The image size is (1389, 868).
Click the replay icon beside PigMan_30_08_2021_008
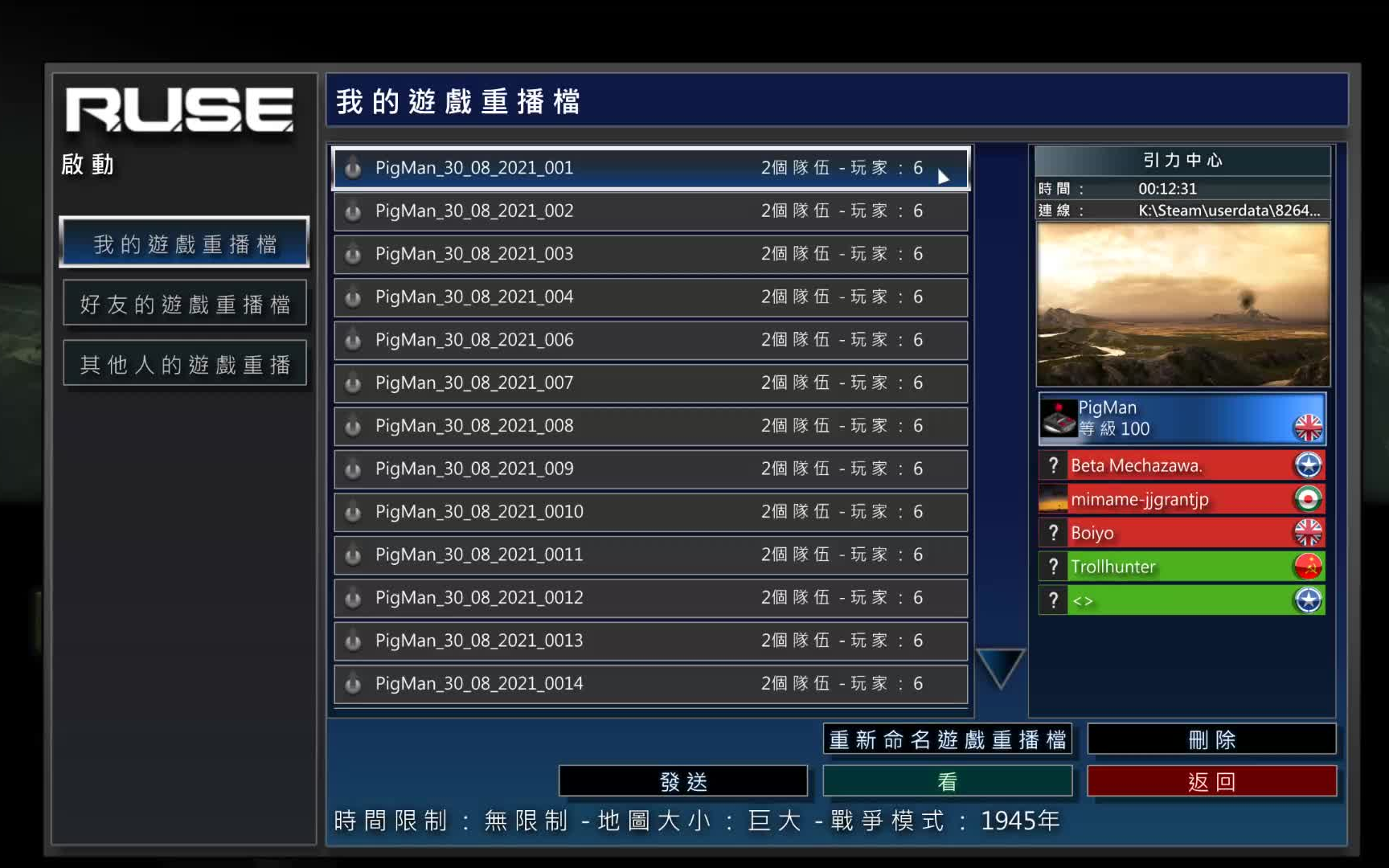[x=352, y=426]
